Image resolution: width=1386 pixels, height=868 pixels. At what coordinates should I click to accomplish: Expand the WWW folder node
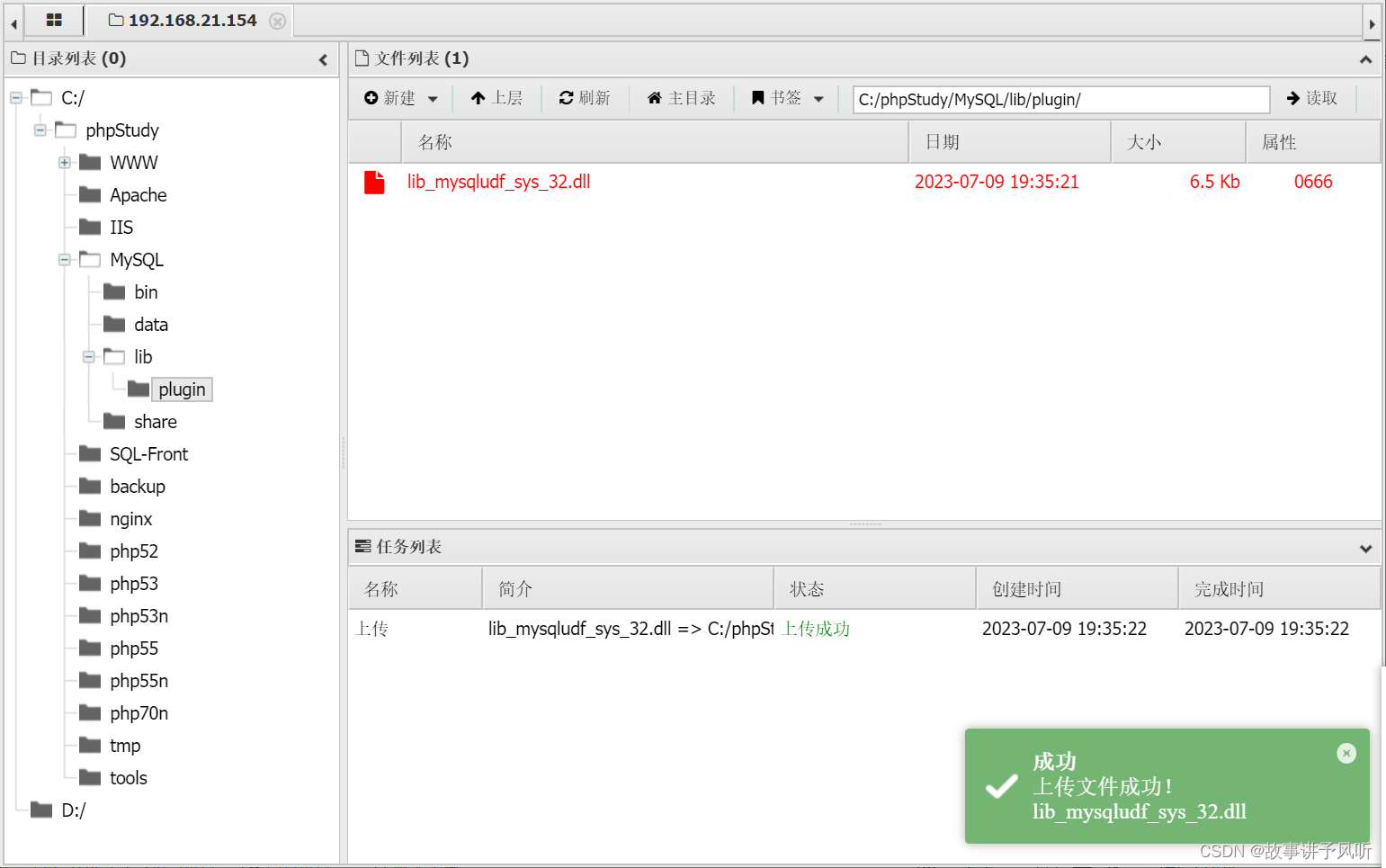[63, 163]
